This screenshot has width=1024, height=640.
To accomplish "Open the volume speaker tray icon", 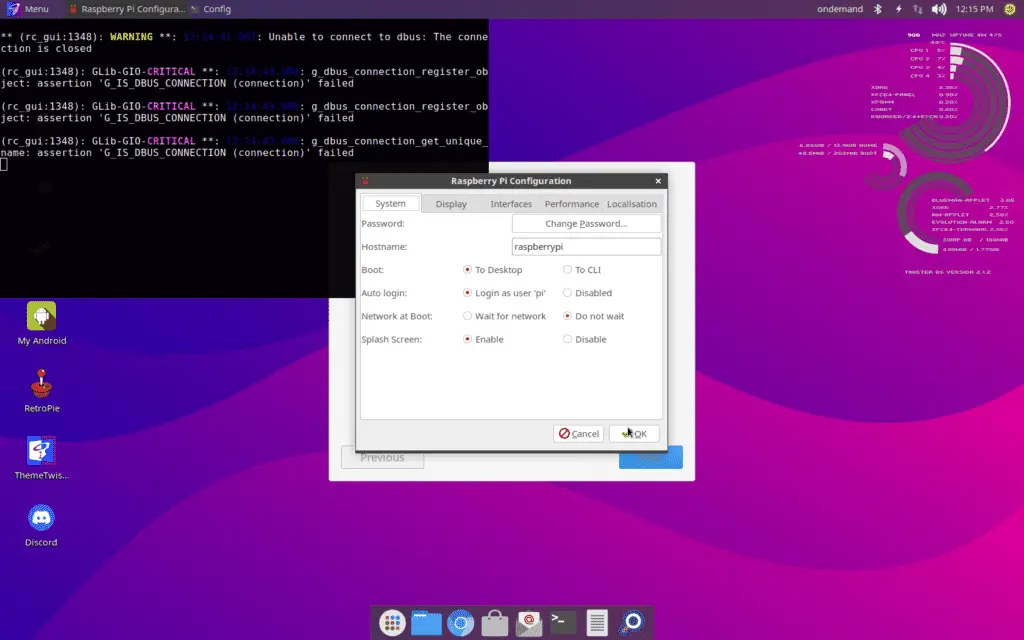I will point(938,9).
